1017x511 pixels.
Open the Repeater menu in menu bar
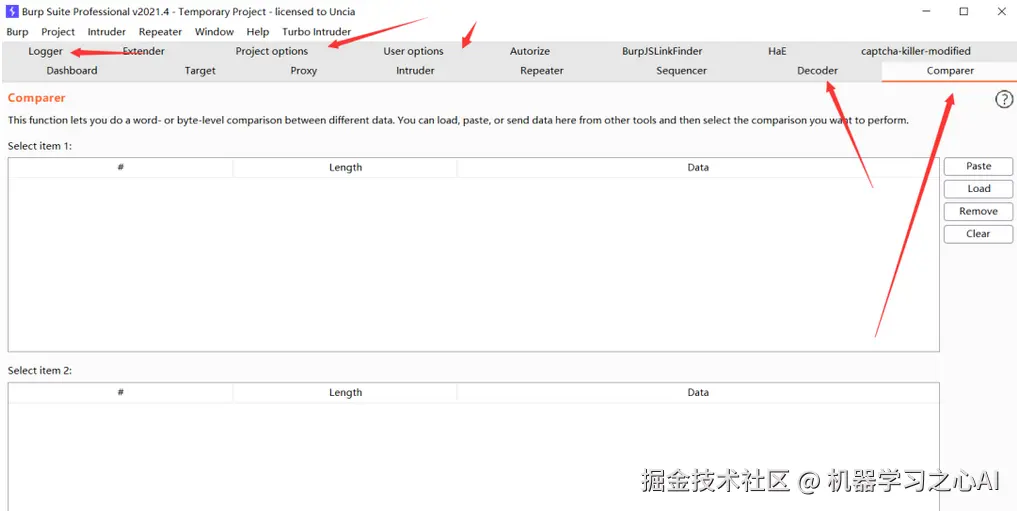pyautogui.click(x=160, y=32)
